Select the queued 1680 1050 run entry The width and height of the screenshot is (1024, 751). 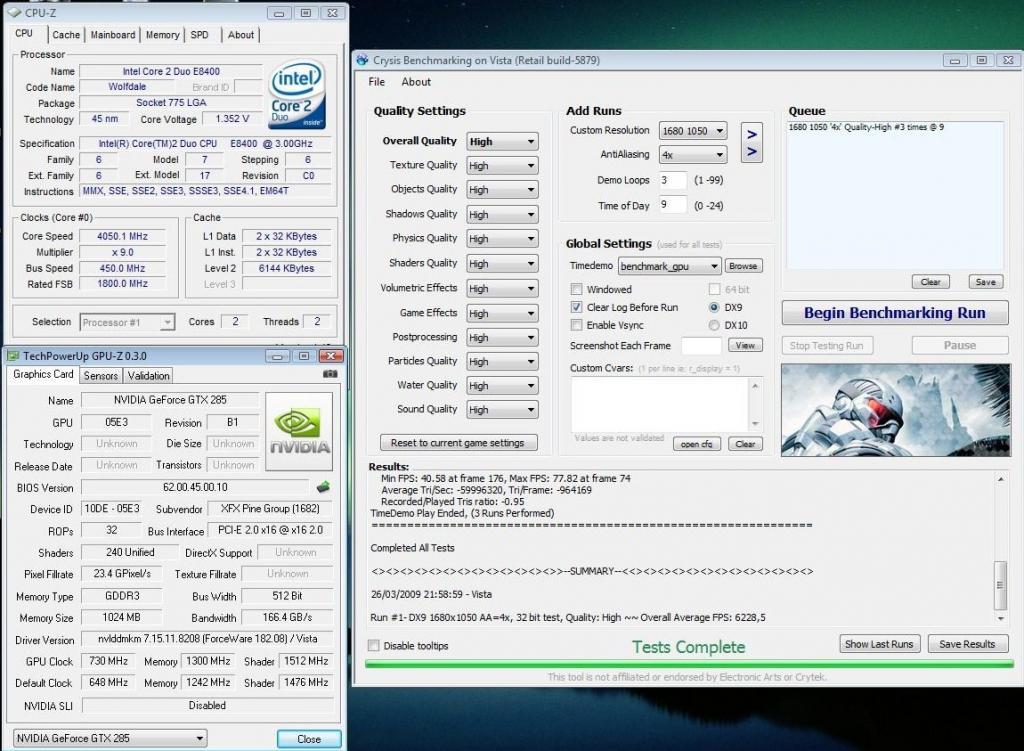pyautogui.click(x=866, y=127)
